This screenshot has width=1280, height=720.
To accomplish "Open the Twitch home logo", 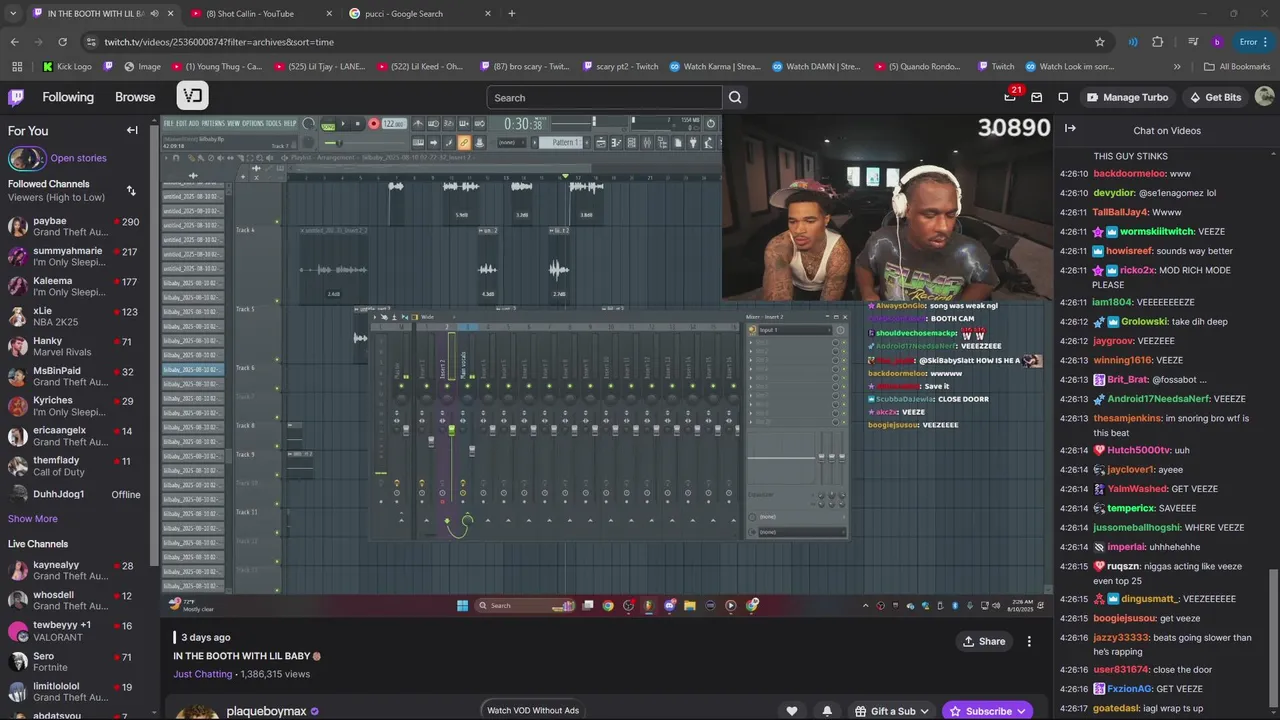I will 16,97.
